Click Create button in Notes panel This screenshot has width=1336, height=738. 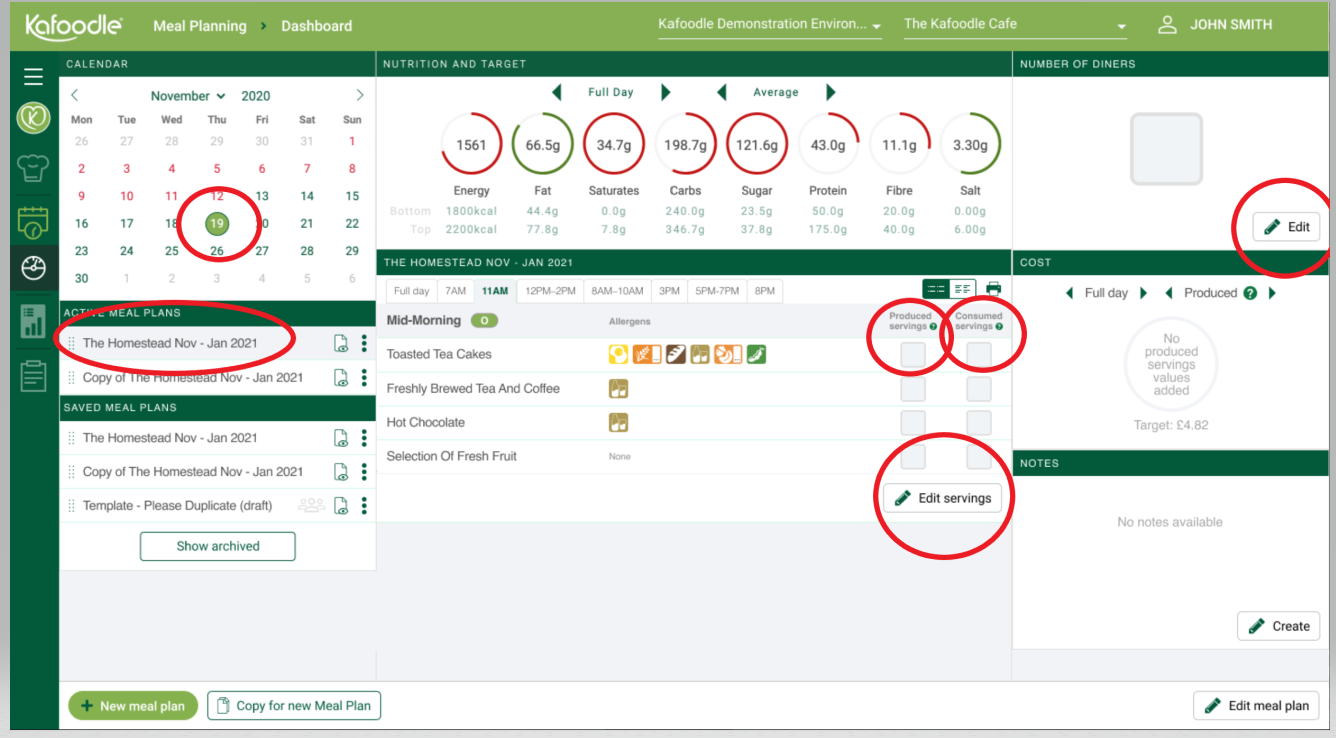(x=1278, y=626)
